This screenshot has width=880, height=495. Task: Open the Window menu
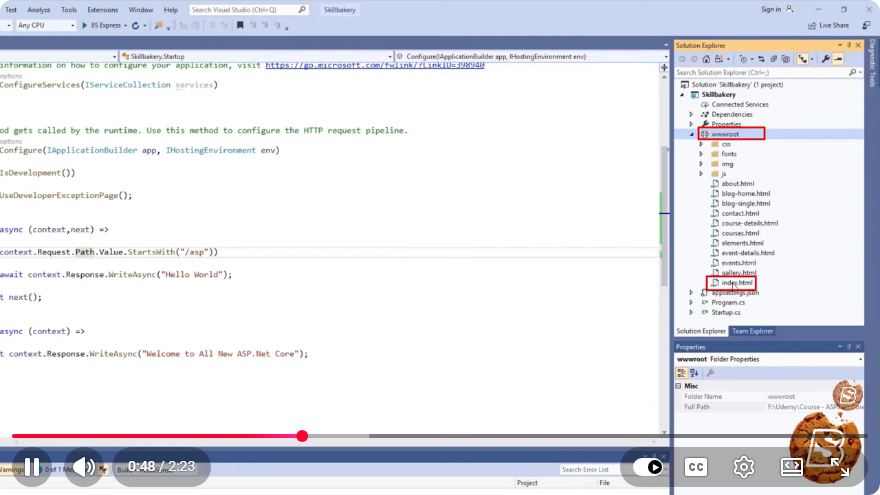pyautogui.click(x=140, y=10)
